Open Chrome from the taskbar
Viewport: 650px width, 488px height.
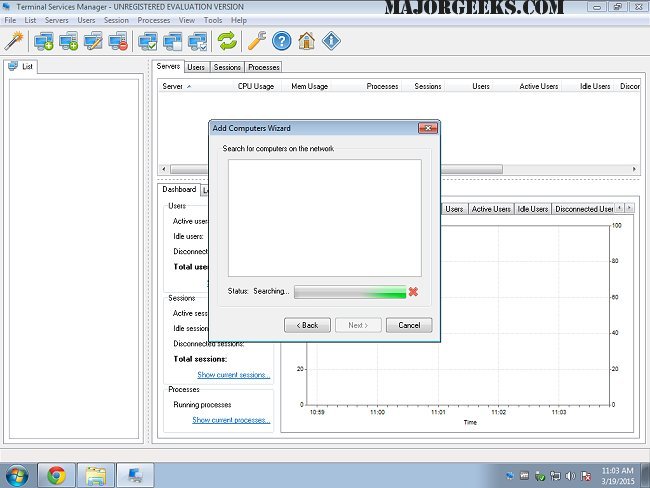tap(56, 475)
